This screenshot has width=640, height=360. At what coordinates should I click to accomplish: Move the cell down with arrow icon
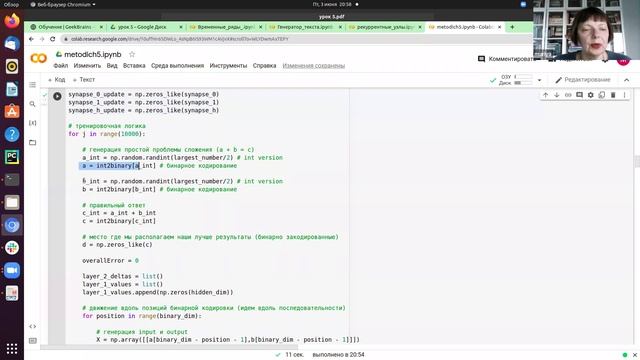click(556, 95)
